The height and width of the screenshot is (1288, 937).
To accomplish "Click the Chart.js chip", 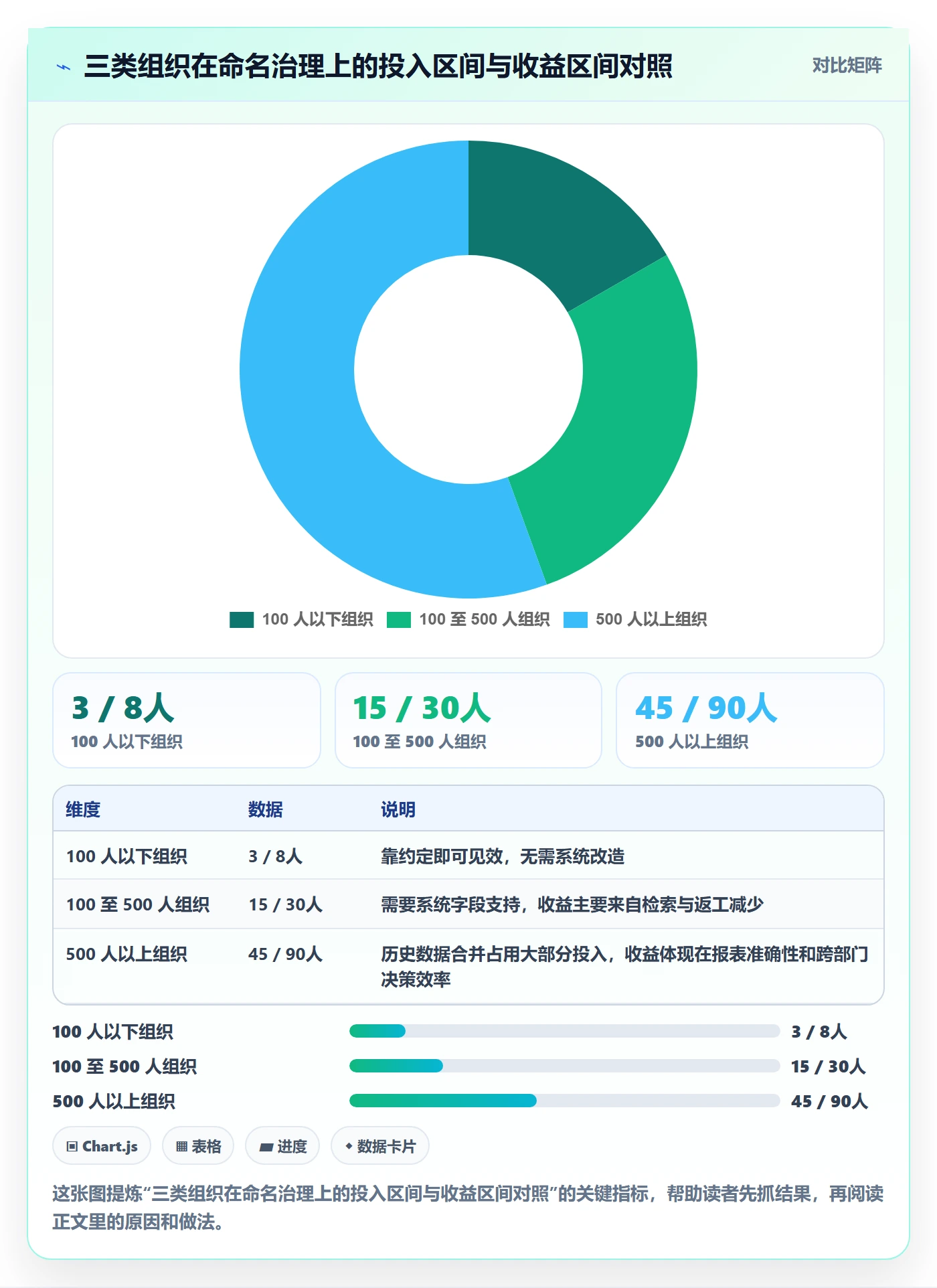I will (x=102, y=1146).
